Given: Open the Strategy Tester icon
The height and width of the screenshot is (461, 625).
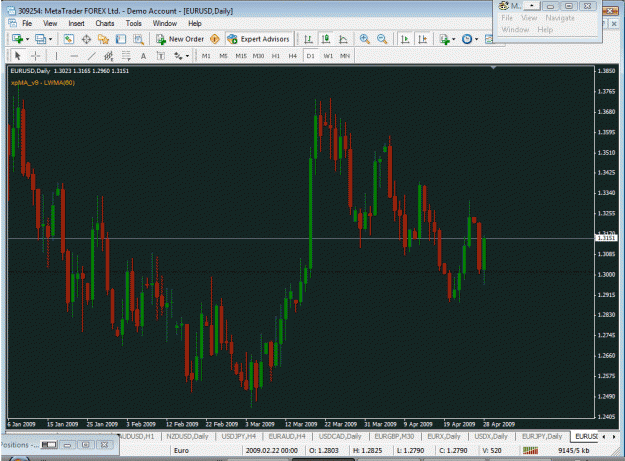Looking at the screenshot, I should (138, 39).
